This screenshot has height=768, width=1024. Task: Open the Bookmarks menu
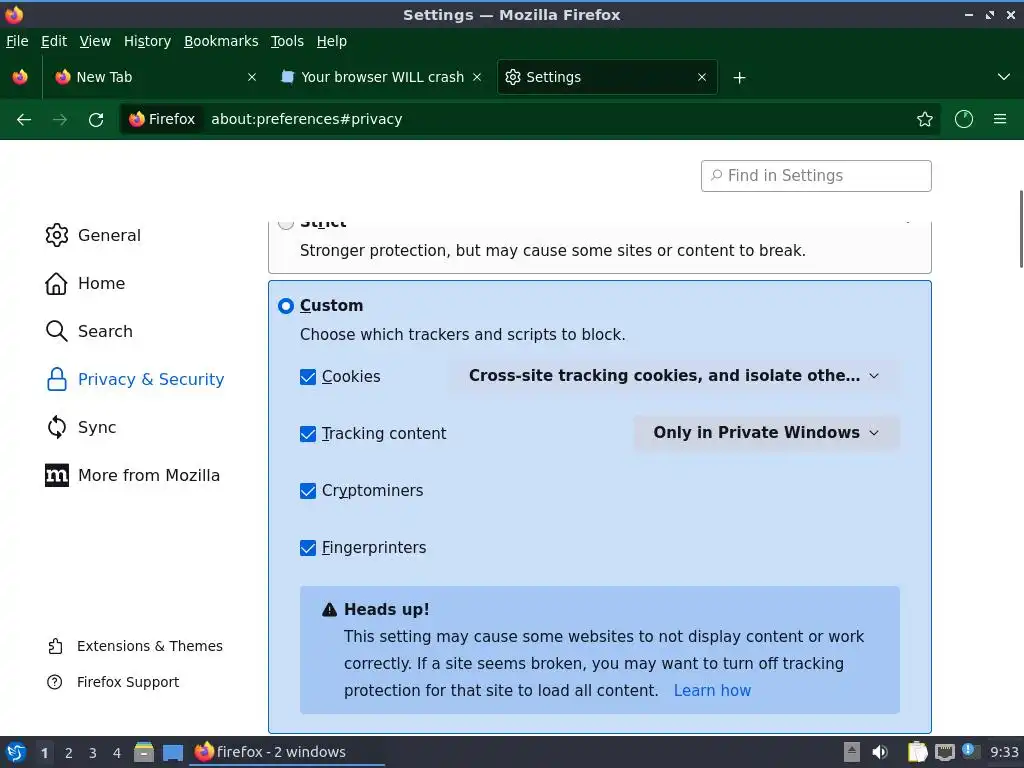(x=221, y=41)
